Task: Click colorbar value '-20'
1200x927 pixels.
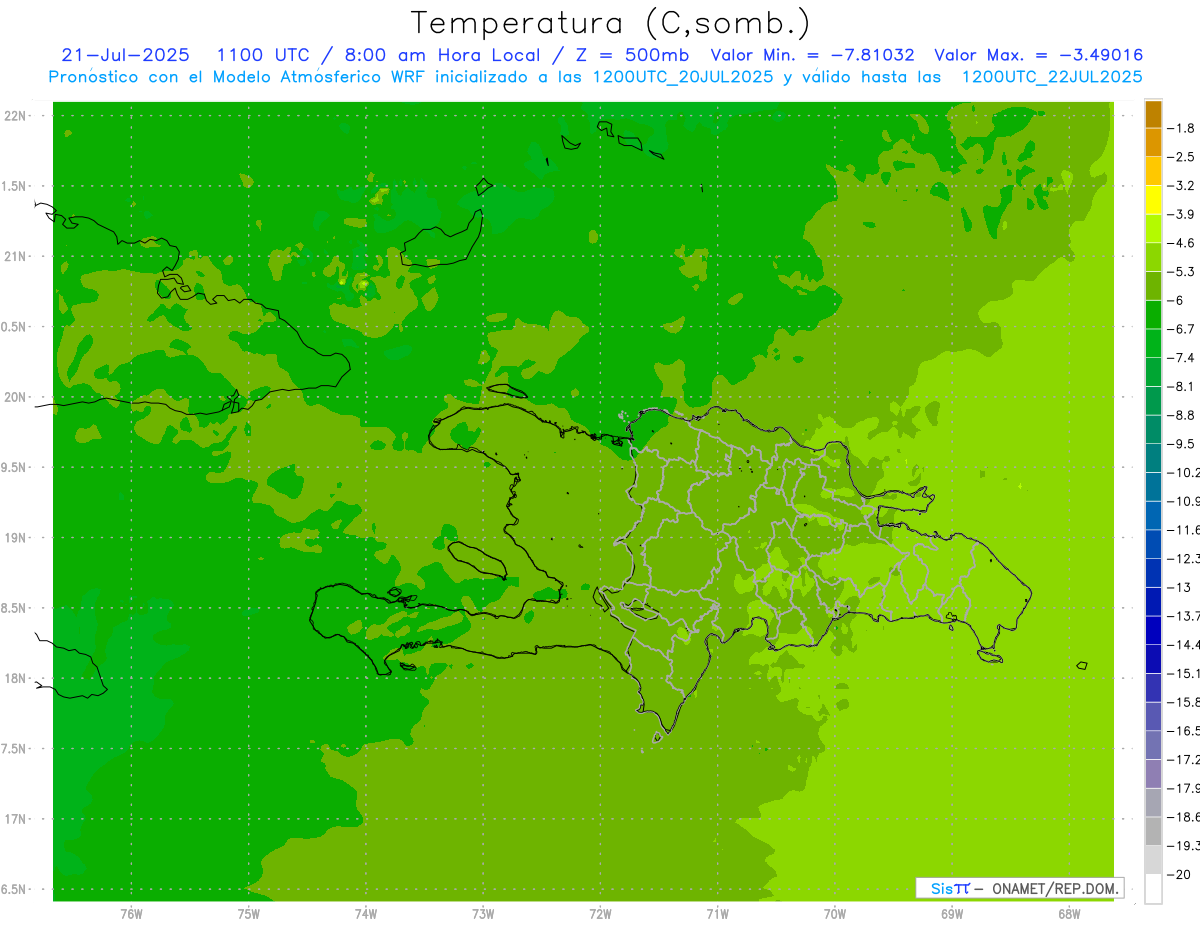Action: click(1180, 875)
